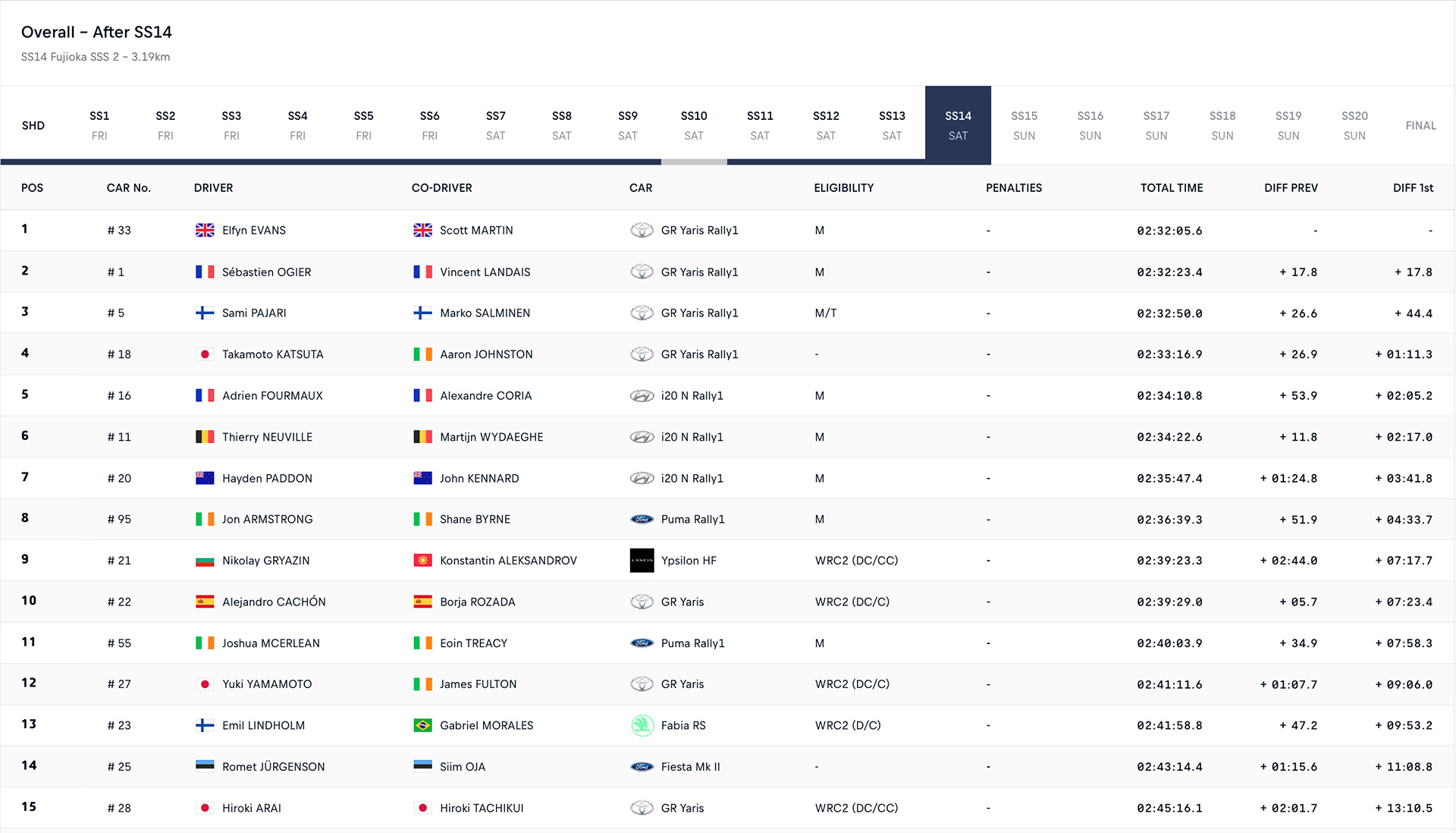The height and width of the screenshot is (833, 1456).
Task: Select SS20 SUN stage tab
Action: [x=1354, y=125]
